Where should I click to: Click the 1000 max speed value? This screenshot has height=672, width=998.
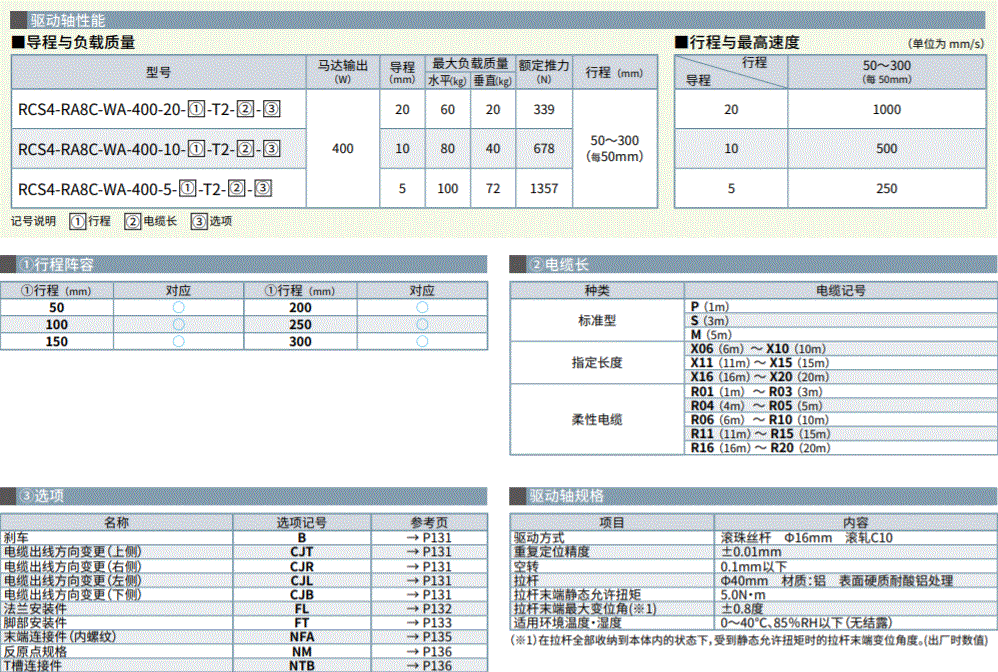point(887,109)
